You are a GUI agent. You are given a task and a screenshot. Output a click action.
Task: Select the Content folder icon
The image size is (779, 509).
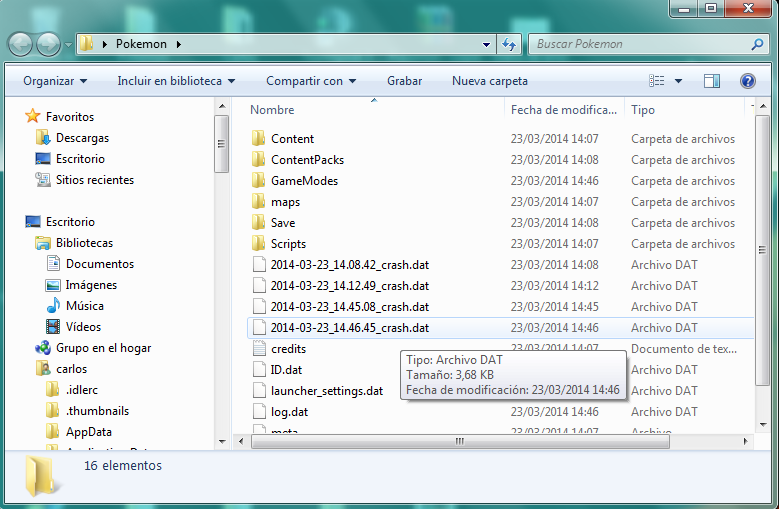[258, 138]
